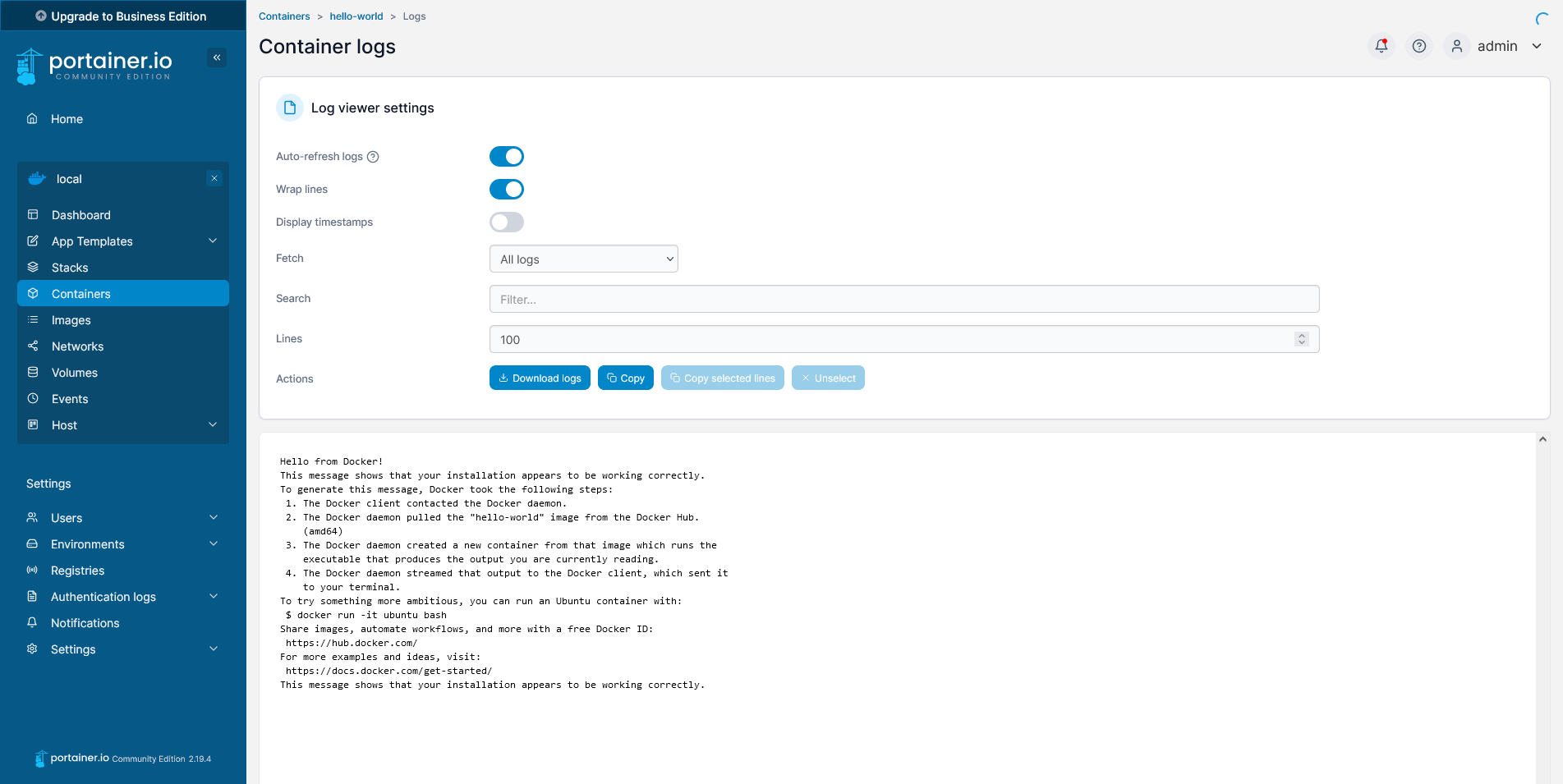Click Upgrade to Business Edition banner

point(123,16)
